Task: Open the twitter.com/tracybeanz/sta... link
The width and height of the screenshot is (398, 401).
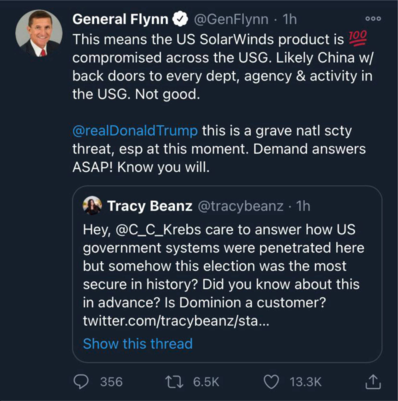Action: pos(176,321)
